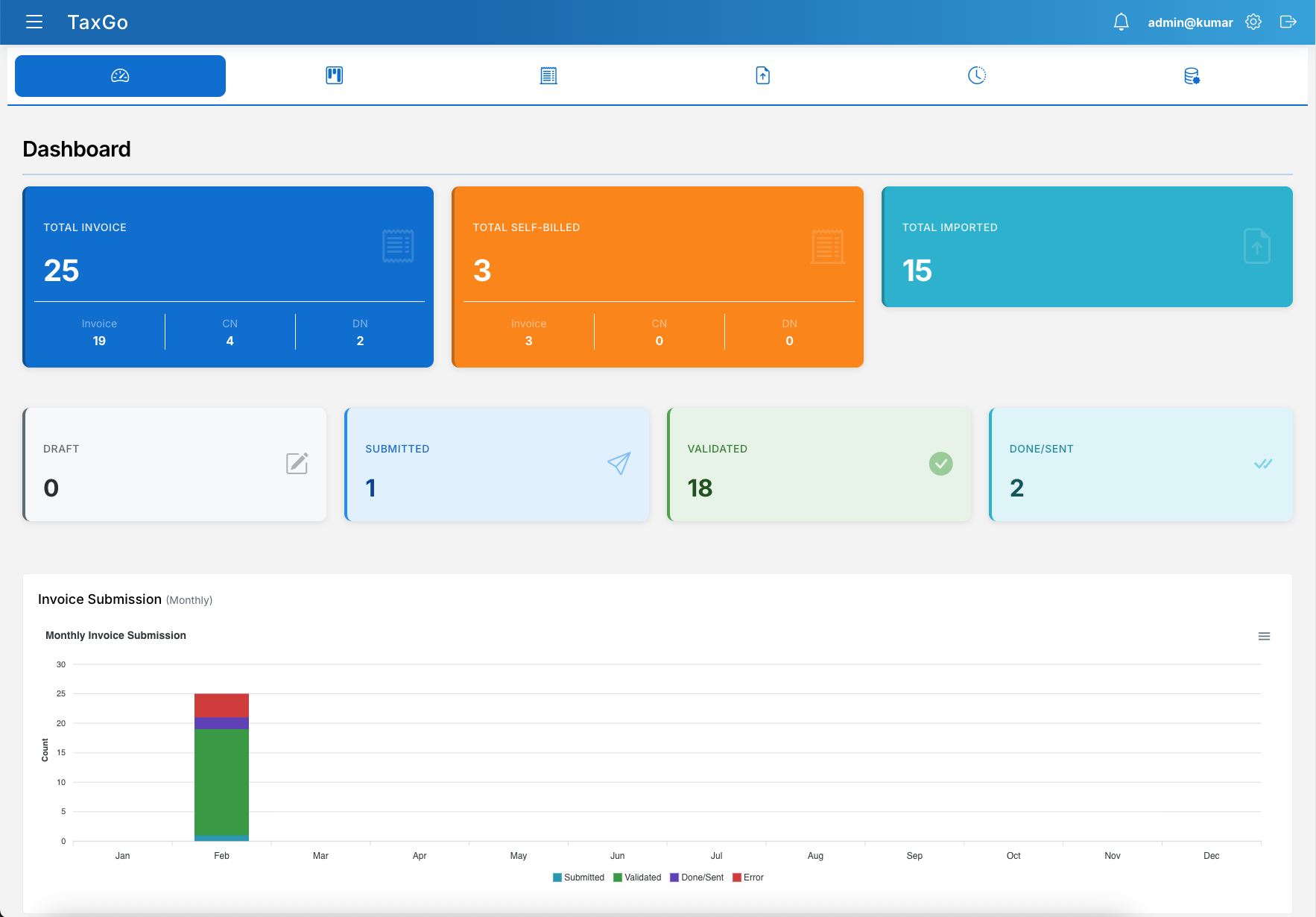Open settings with the gear icon
The image size is (1316, 917).
(1253, 22)
